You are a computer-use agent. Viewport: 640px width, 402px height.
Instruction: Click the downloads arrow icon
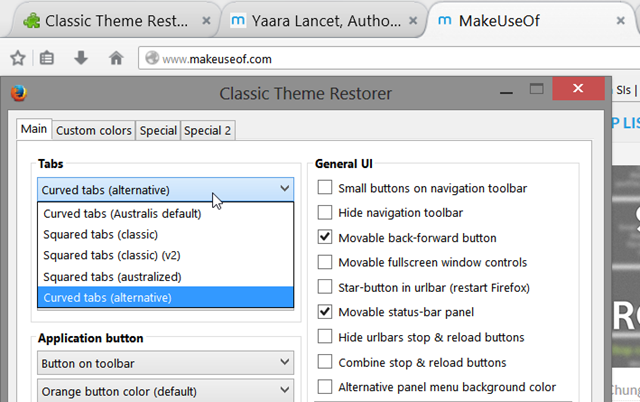[x=81, y=59]
